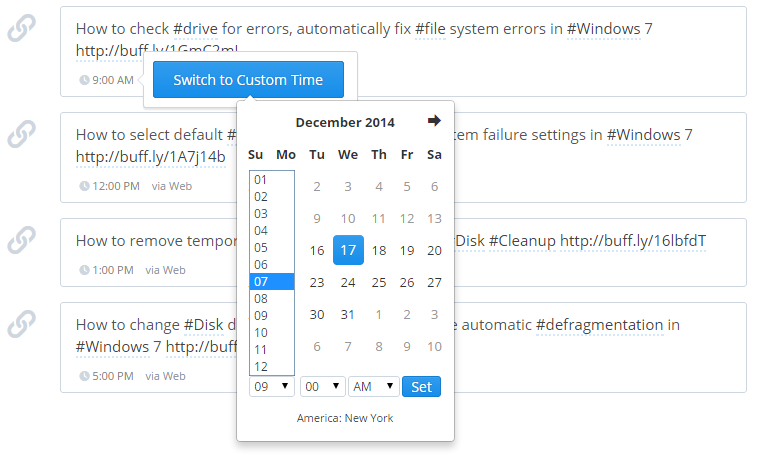
Task: Click the Set button
Action: click(x=421, y=386)
